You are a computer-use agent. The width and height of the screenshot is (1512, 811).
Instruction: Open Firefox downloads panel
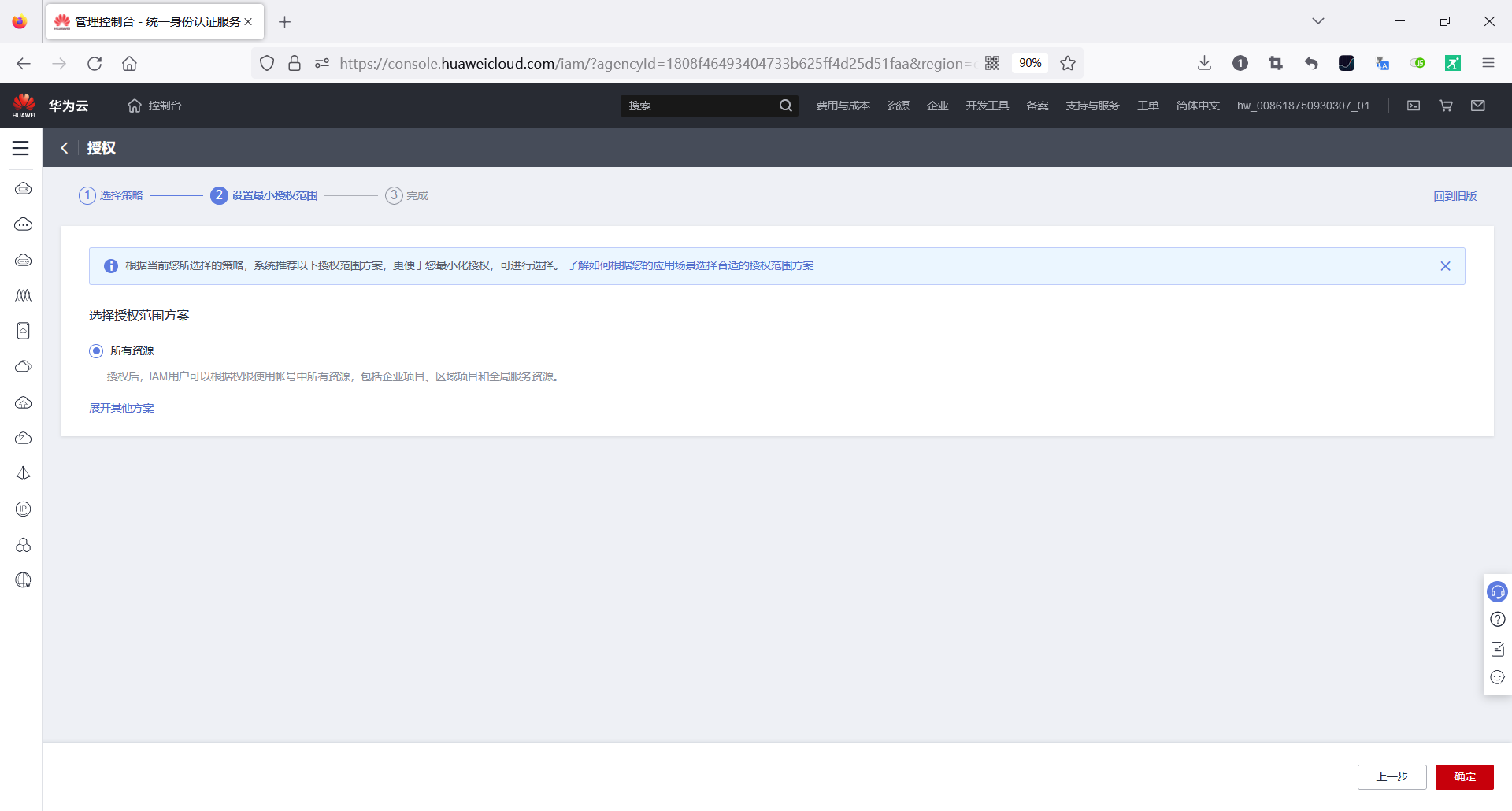coord(1204,64)
